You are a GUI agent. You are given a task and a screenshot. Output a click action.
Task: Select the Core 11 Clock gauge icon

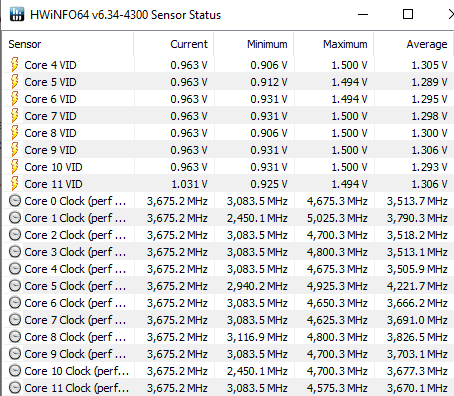15,388
